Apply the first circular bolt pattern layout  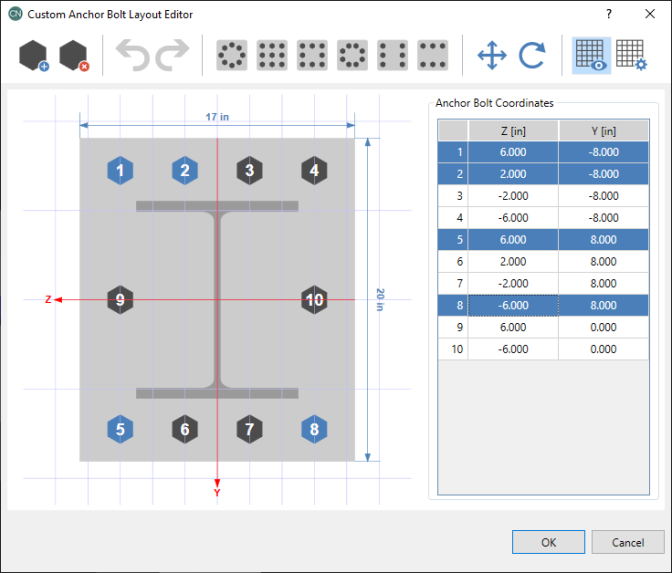[232, 56]
